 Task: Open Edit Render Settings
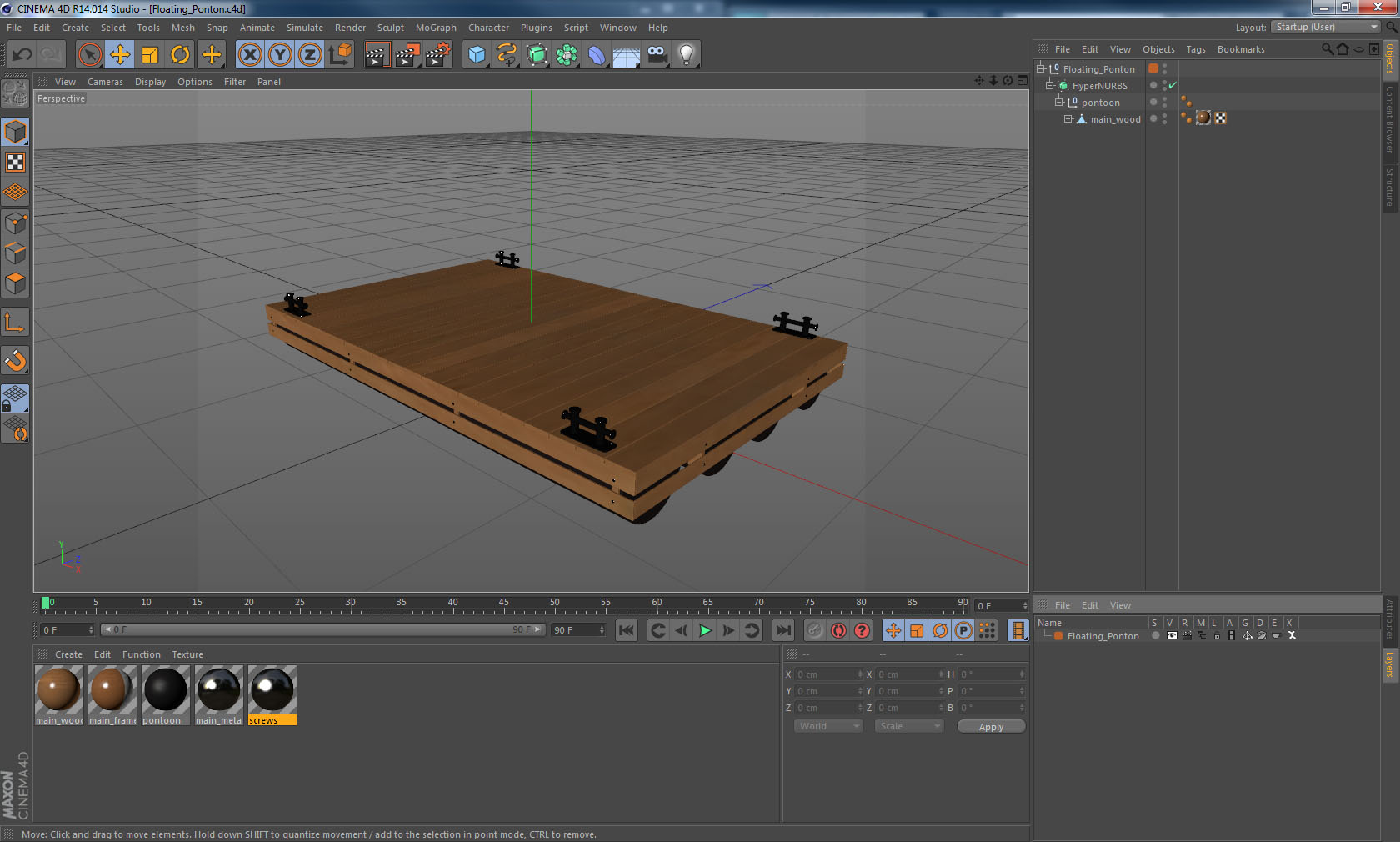click(x=437, y=55)
